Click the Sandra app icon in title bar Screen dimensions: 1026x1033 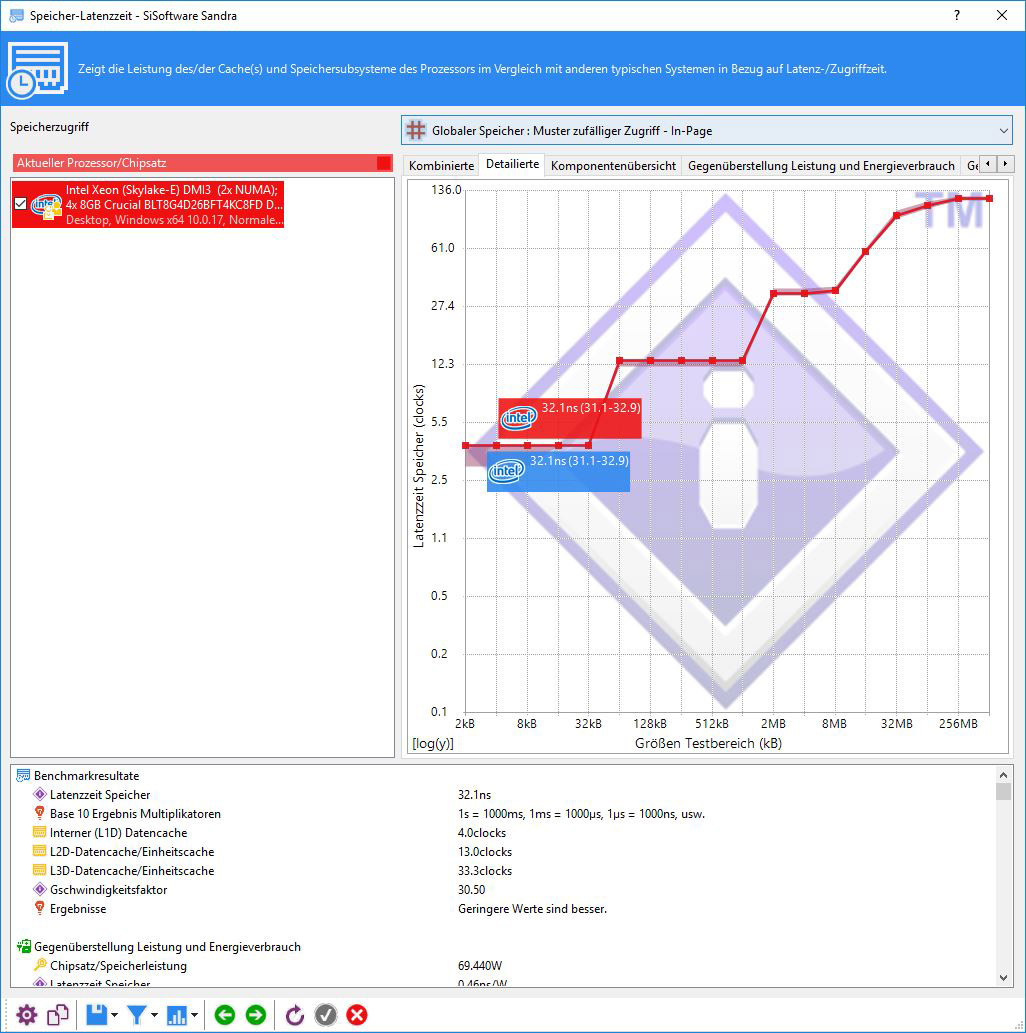[16, 15]
